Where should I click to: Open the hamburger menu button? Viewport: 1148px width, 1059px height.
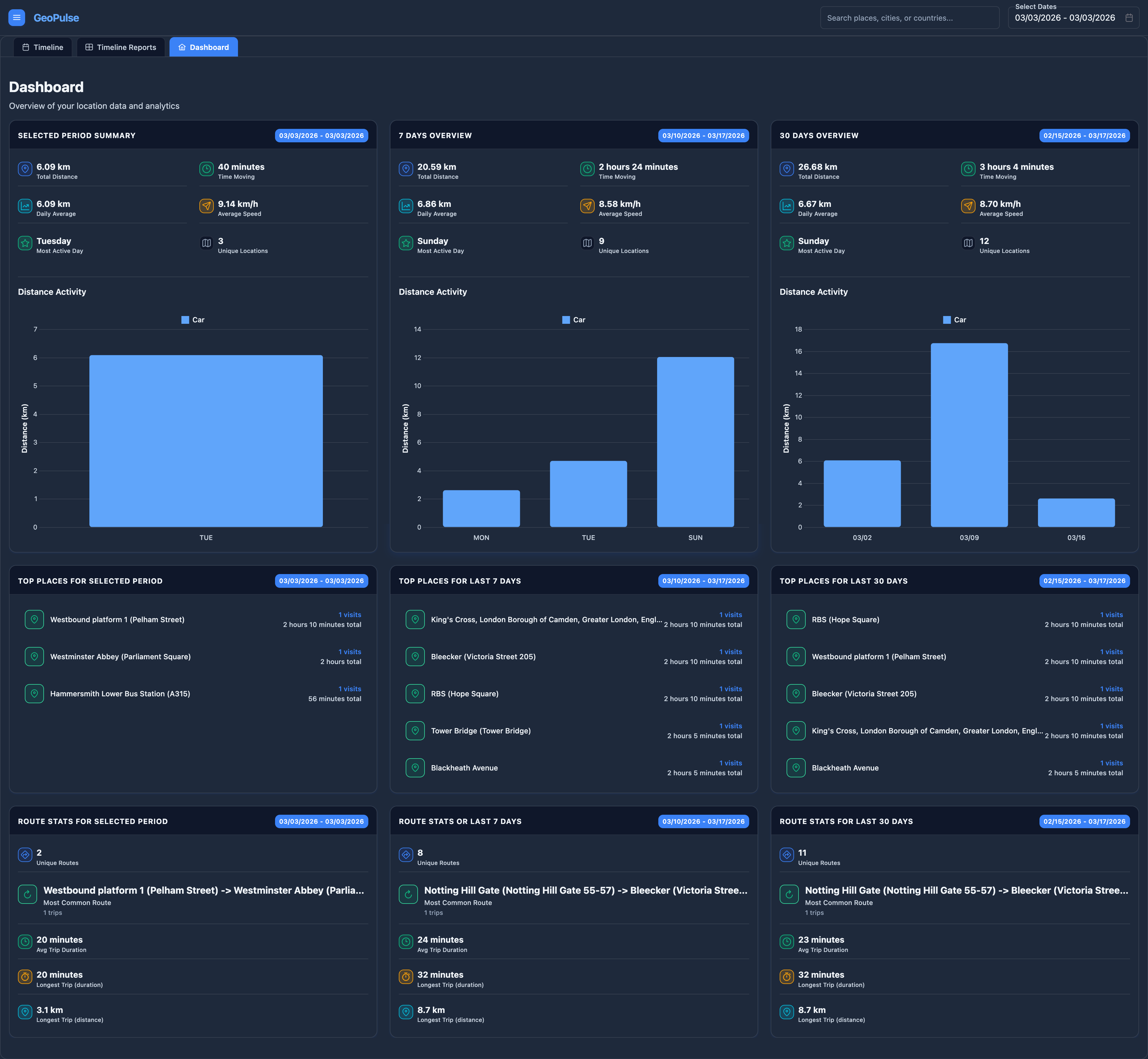(17, 18)
